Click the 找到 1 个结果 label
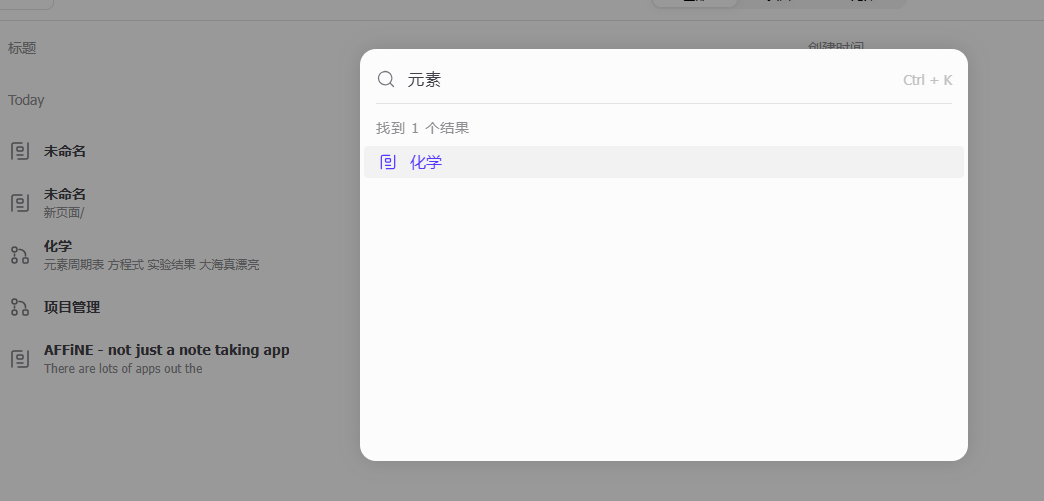 423,128
